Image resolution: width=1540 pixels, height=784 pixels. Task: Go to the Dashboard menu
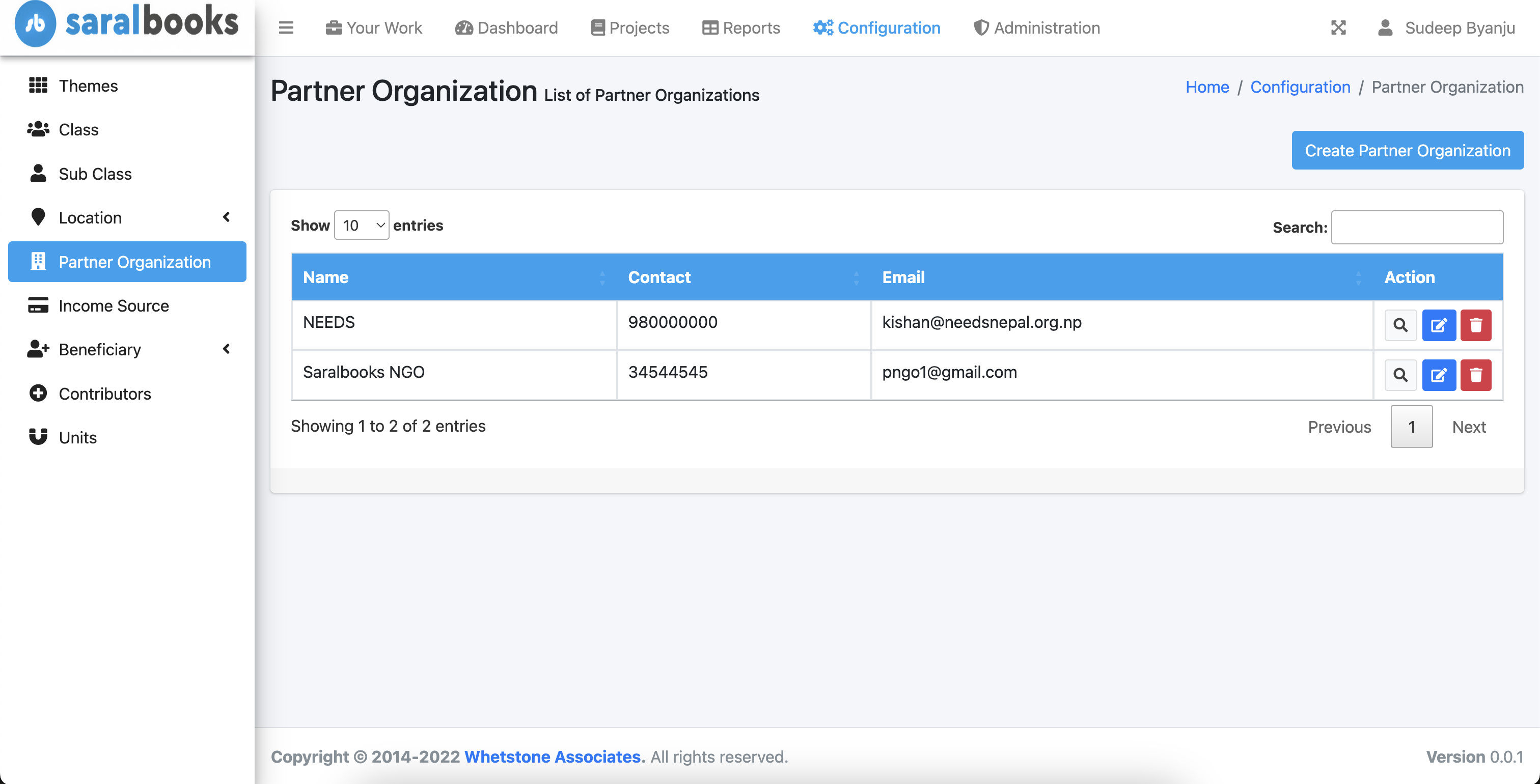(x=506, y=27)
